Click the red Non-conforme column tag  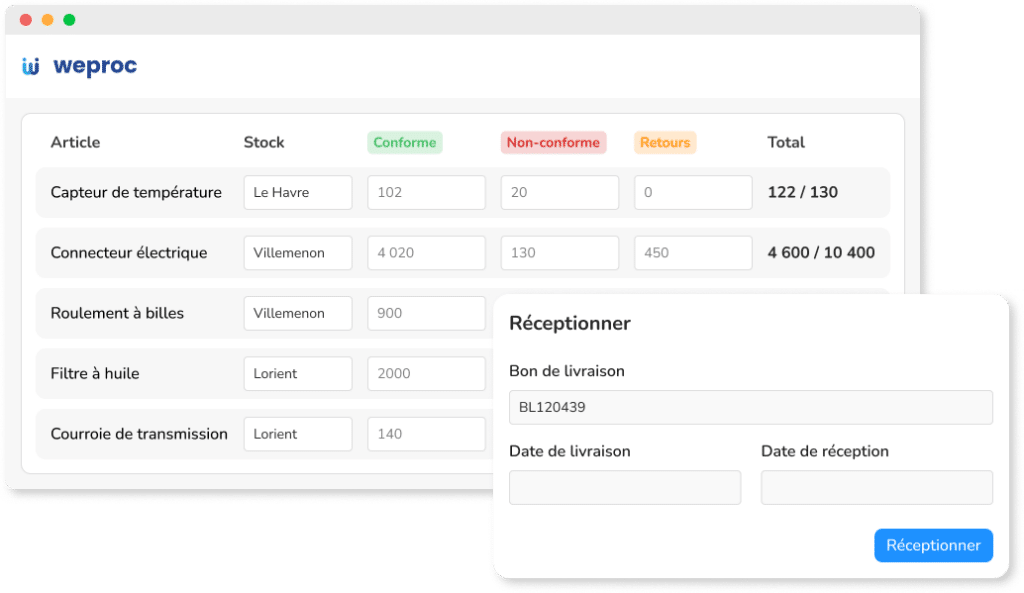point(553,142)
